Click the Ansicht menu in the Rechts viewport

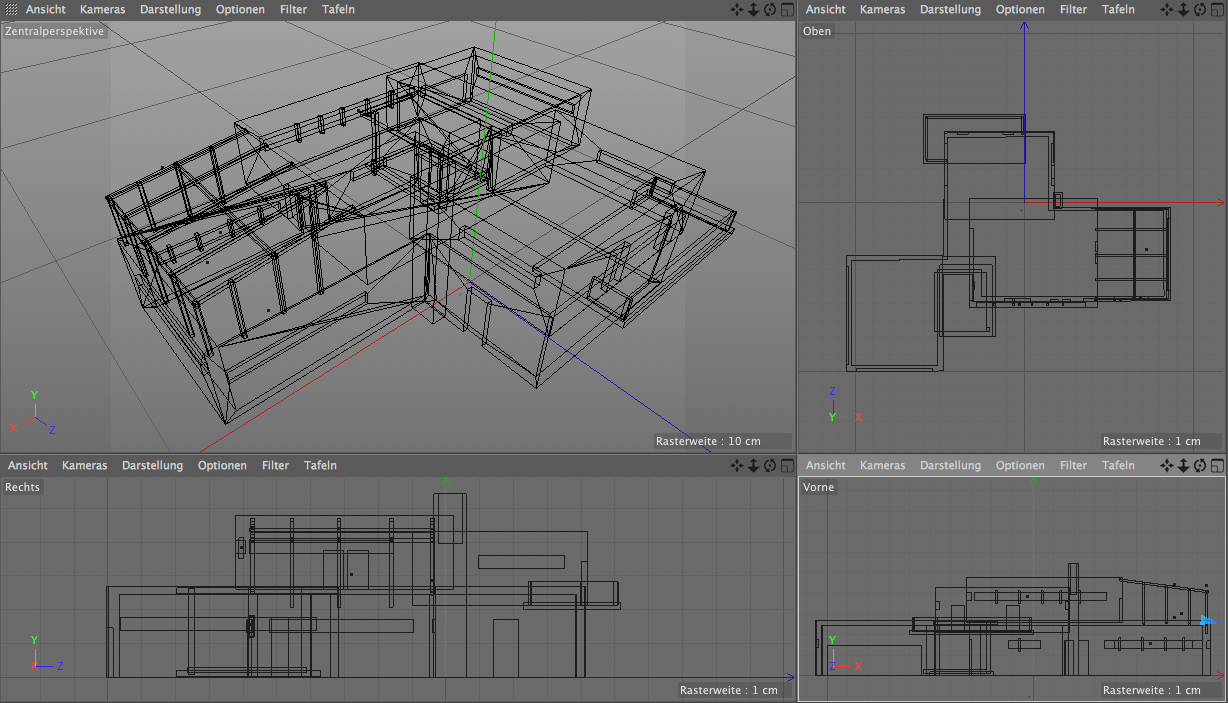tap(28, 466)
